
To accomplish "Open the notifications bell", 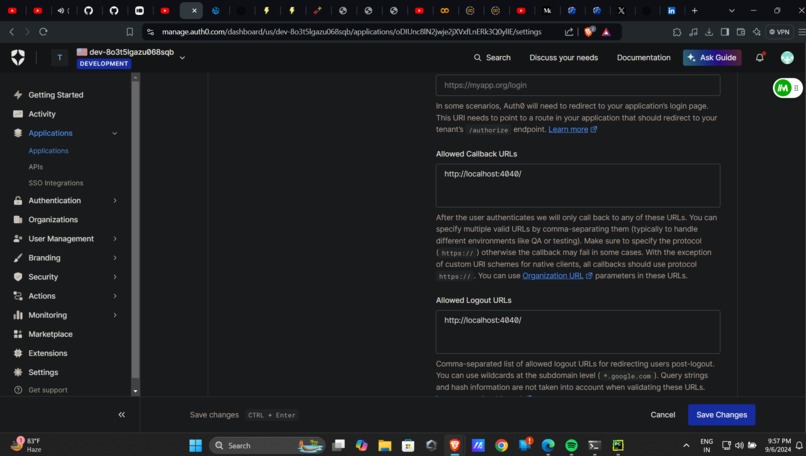I will (x=759, y=58).
